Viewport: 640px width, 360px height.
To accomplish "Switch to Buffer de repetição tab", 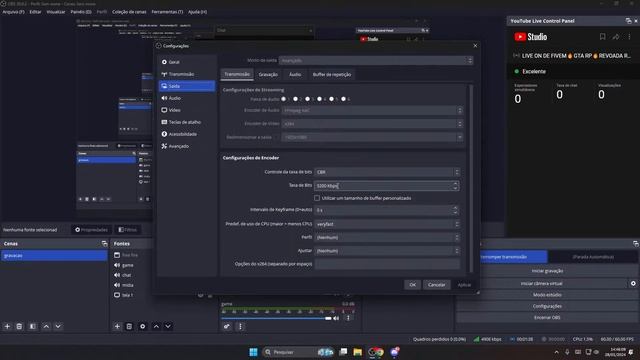I will (332, 75).
